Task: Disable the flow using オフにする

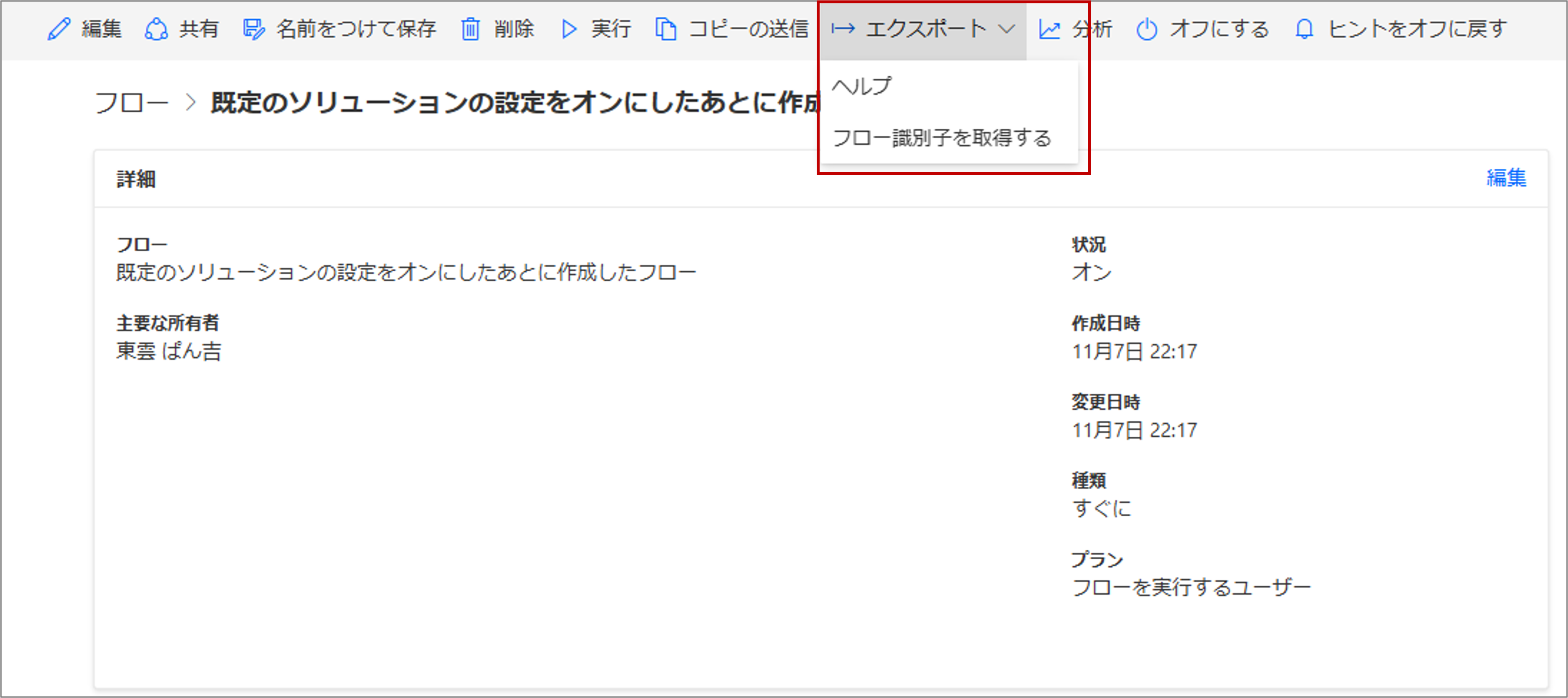Action: pyautogui.click(x=1217, y=28)
